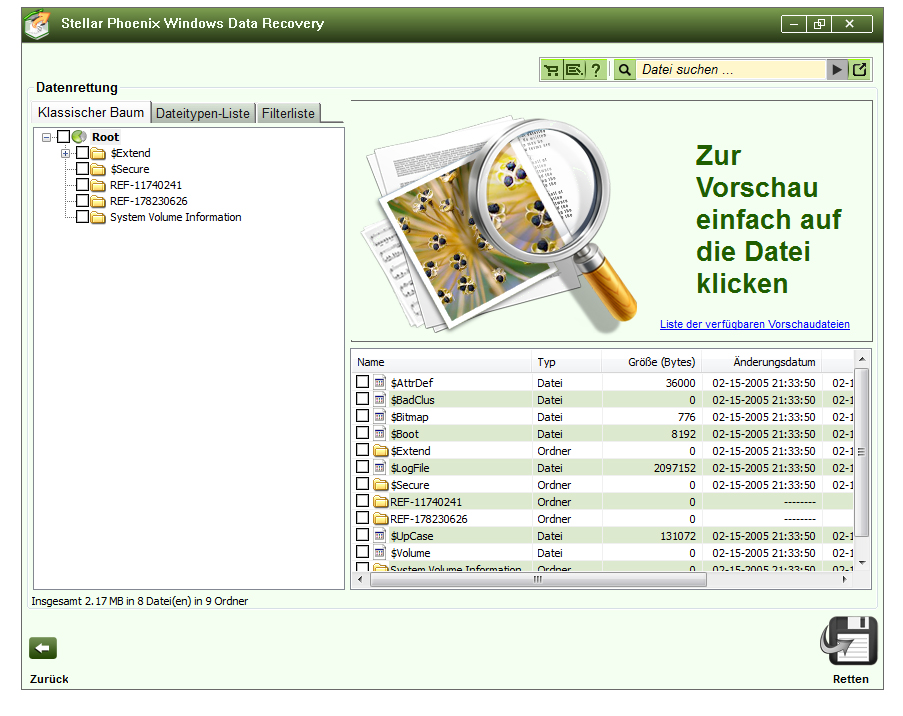Click the vertical scrollbar thumb in file list

pos(861,452)
